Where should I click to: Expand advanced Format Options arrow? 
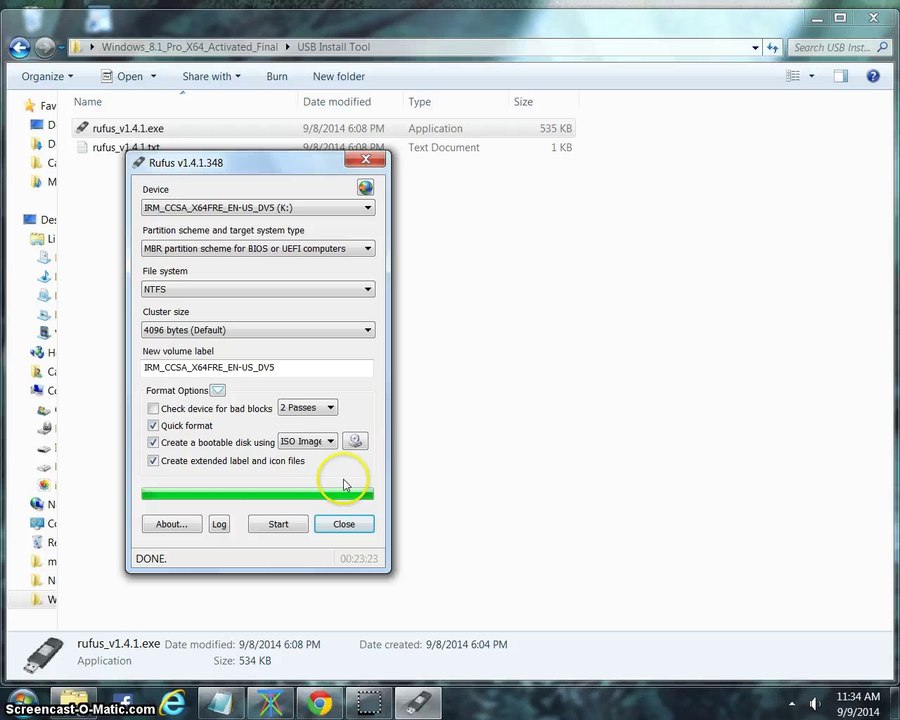pos(218,390)
